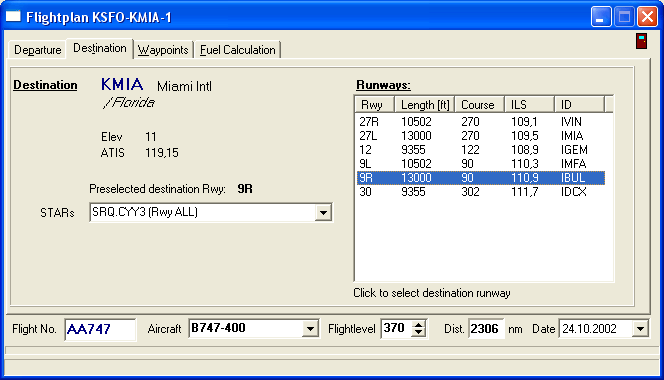Screen dimensions: 664x380
Task: Click the ILS ID IMIA cell
Action: coord(572,136)
